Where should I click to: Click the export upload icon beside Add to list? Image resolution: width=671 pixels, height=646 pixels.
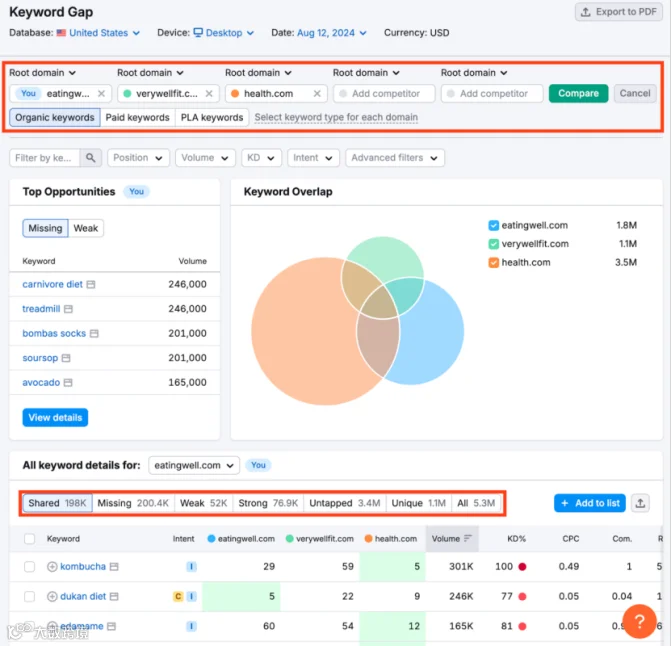(x=640, y=503)
